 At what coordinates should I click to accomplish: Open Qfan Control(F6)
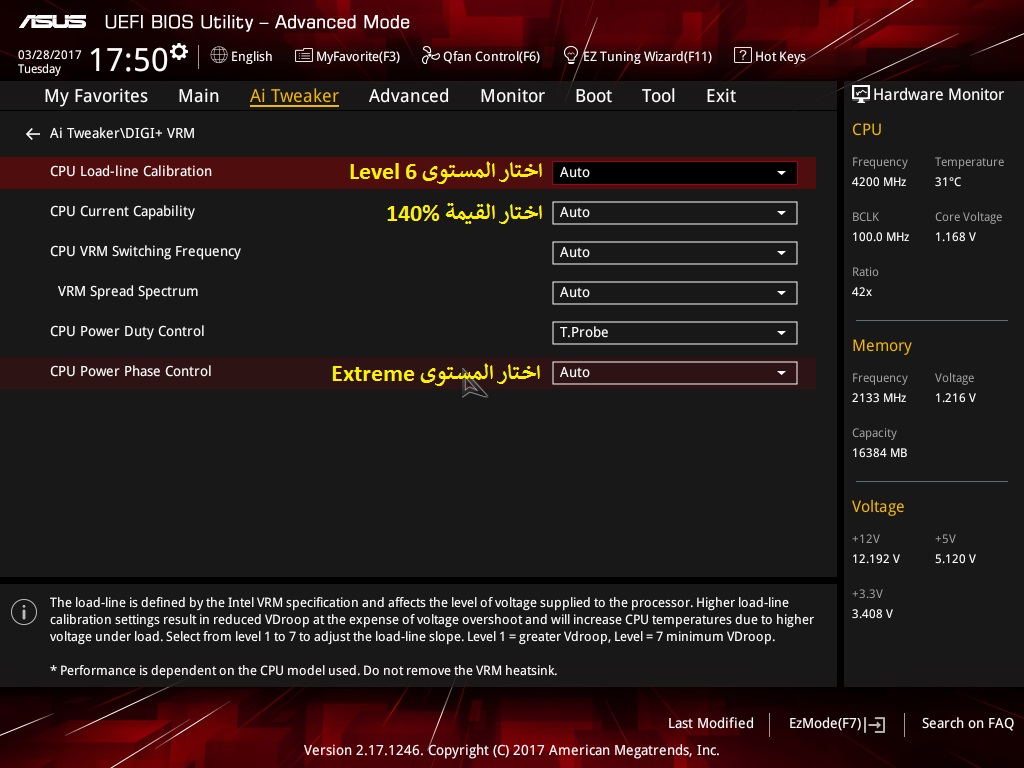pos(481,56)
